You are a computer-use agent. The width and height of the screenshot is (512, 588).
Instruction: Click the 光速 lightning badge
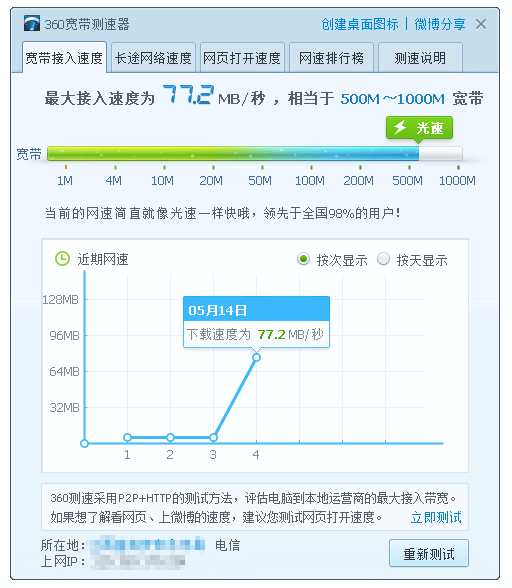pyautogui.click(x=419, y=128)
